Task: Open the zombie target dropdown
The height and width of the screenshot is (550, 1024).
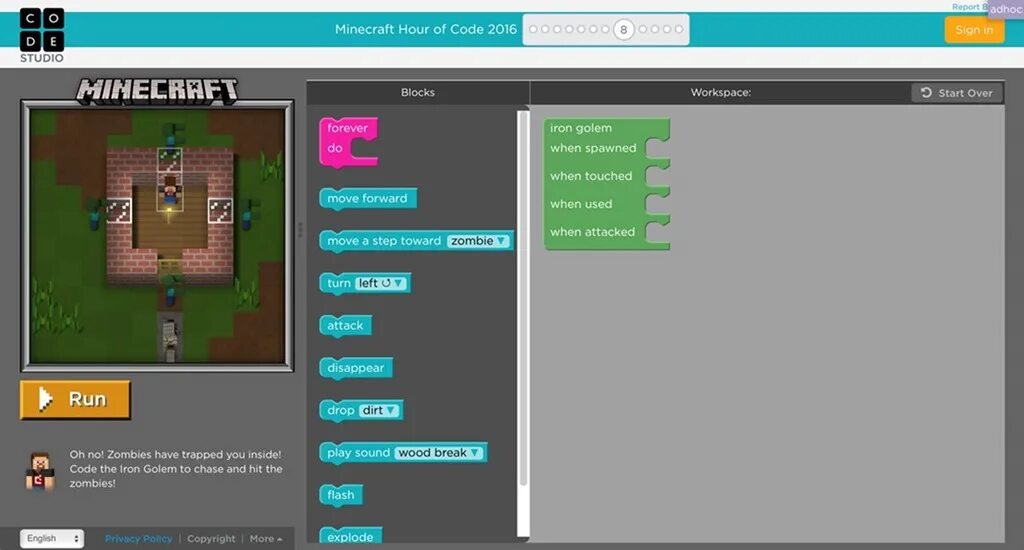Action: pos(478,241)
